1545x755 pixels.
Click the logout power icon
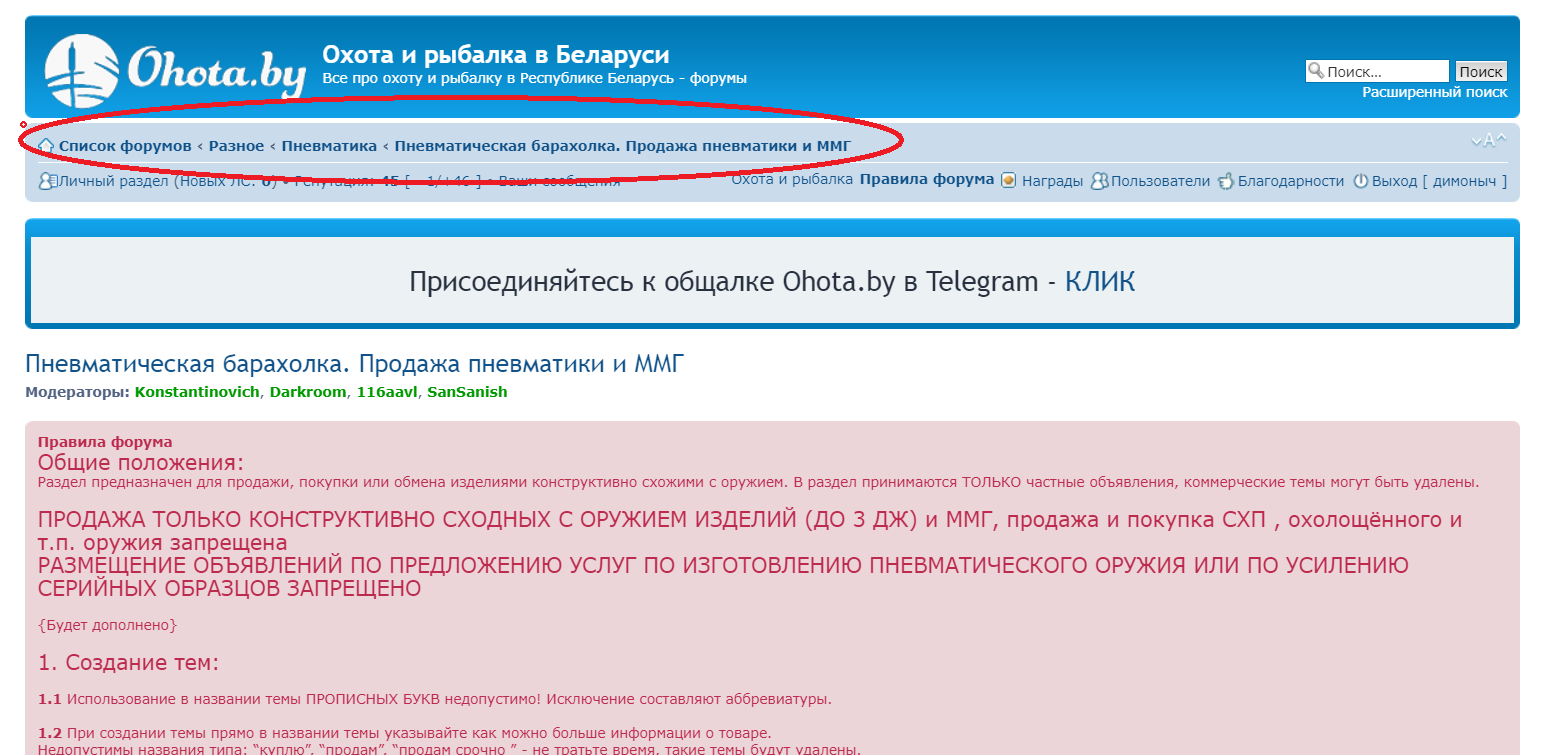tap(1360, 182)
